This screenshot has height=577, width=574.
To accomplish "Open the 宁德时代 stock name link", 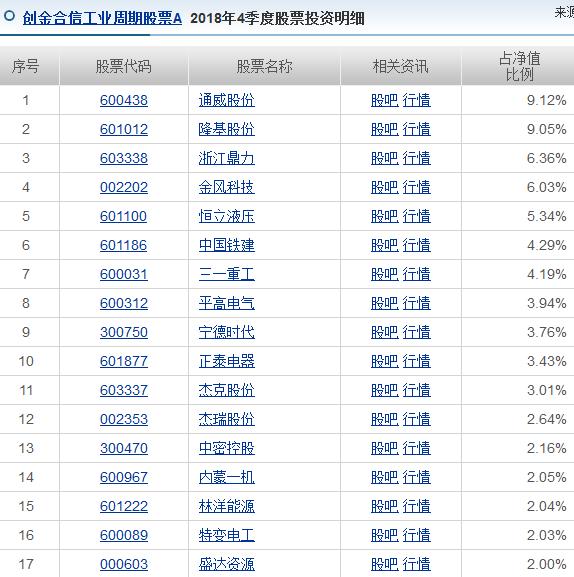I will tap(227, 332).
